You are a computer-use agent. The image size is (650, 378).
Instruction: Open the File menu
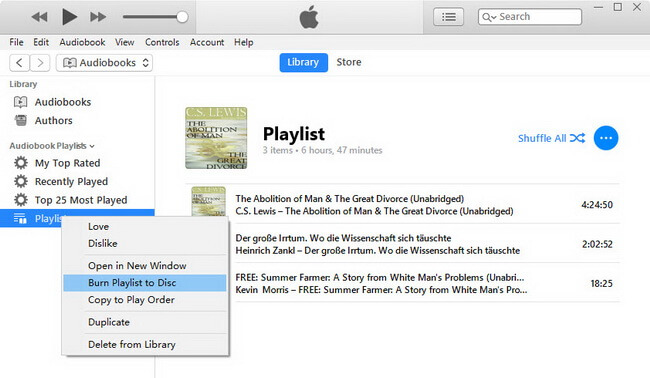[16, 42]
